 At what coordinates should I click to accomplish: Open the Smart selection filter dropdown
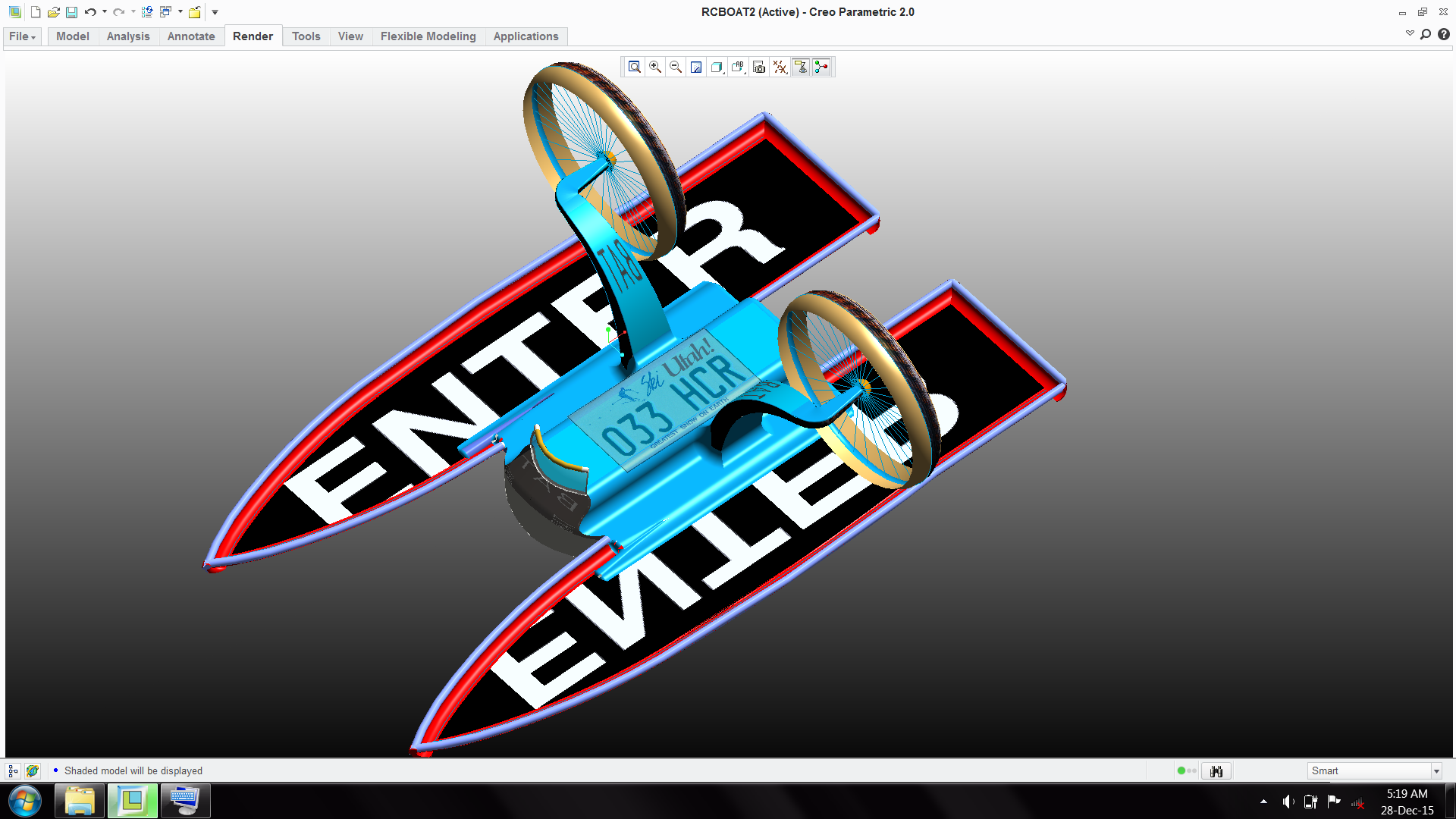tap(1374, 771)
